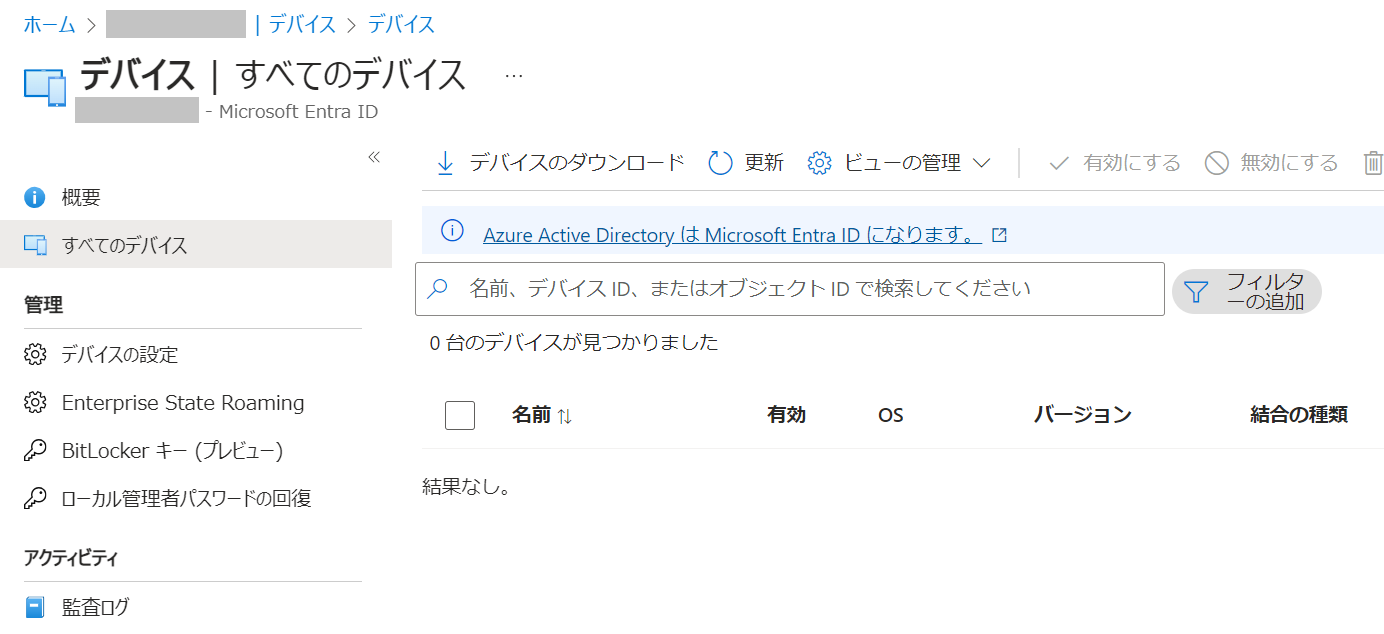1384x634 pixels.
Task: Click the first デバイス breadcrumb link
Action: [x=302, y=24]
